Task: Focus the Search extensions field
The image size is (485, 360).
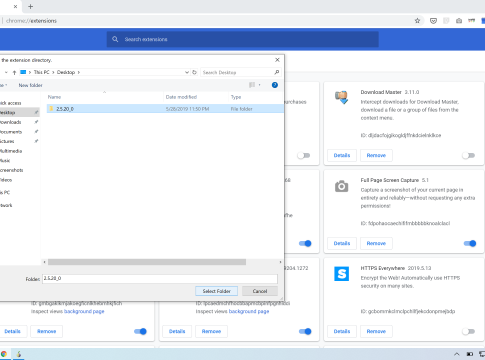Action: click(243, 39)
